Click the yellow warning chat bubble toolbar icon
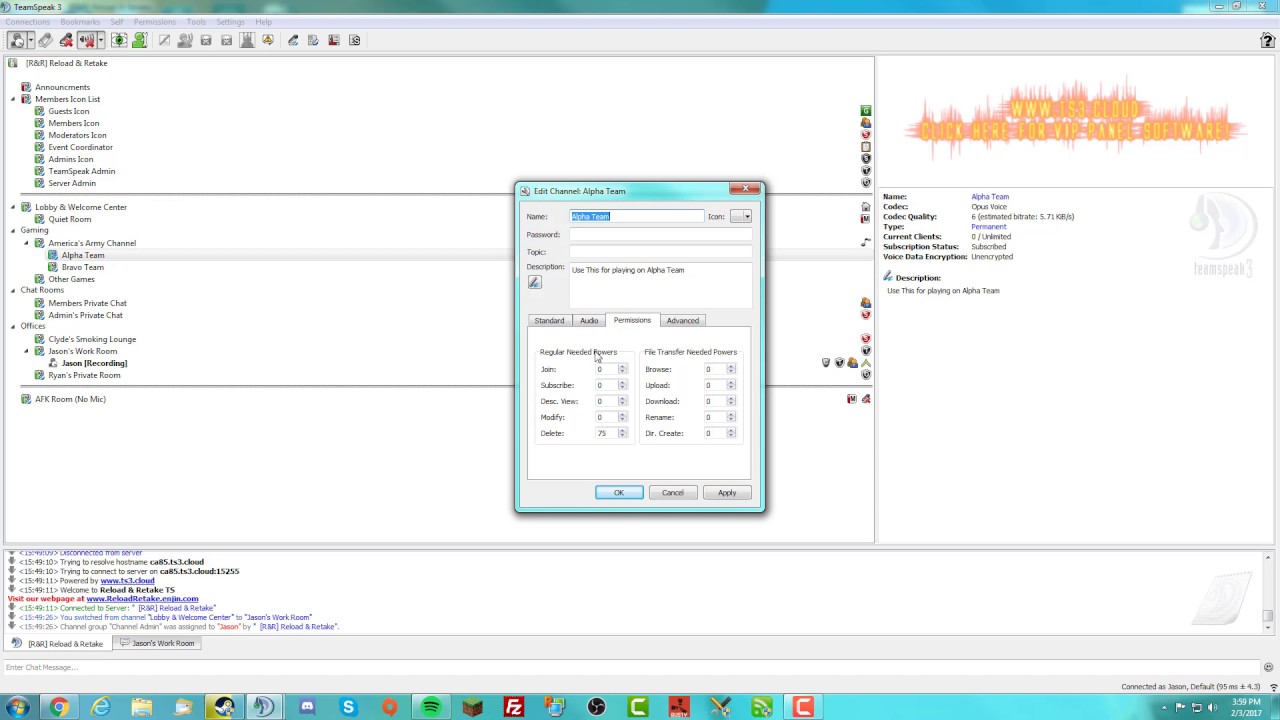Viewport: 1280px width, 720px height. click(x=267, y=40)
